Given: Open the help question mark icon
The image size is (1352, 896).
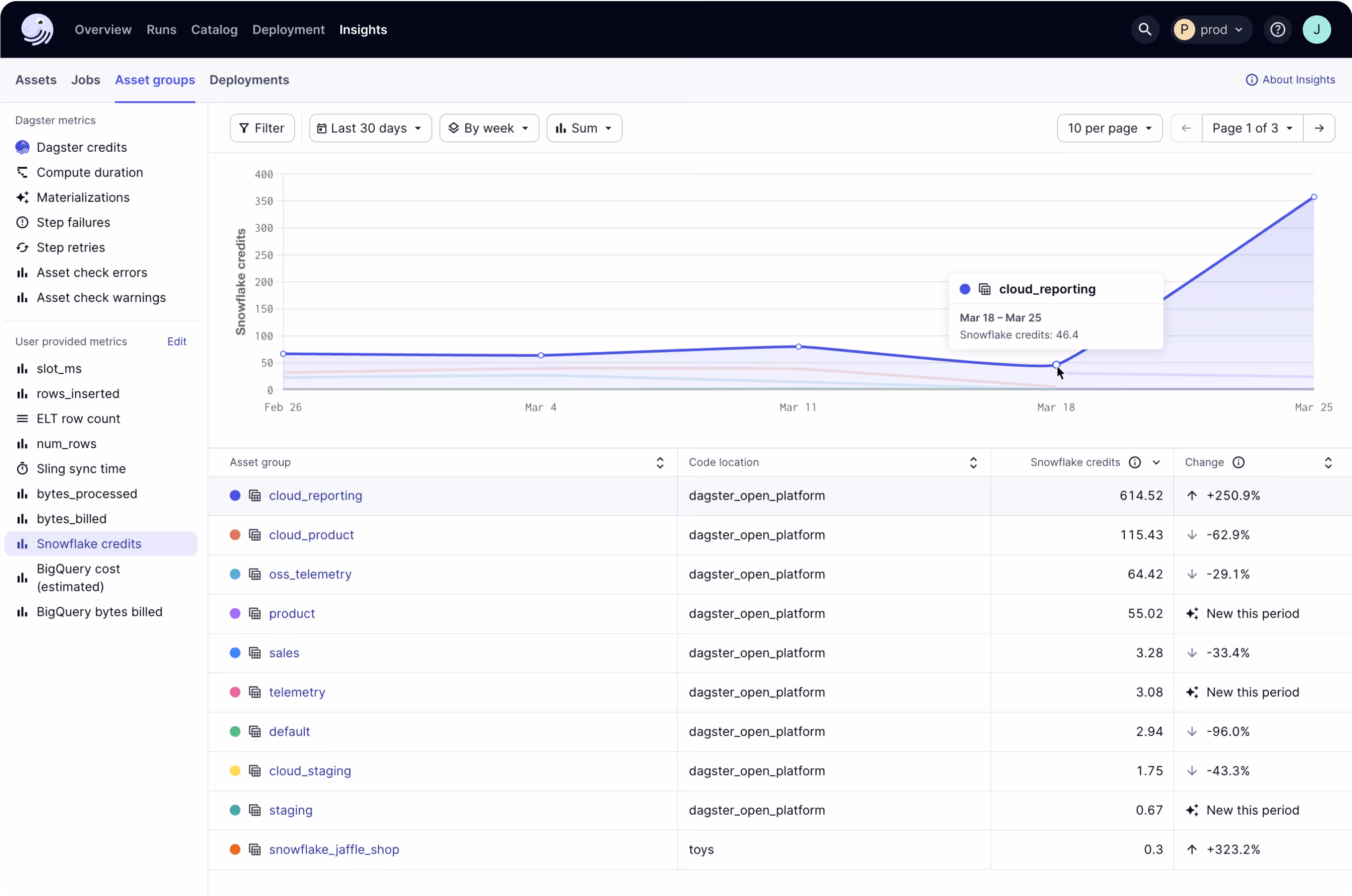Looking at the screenshot, I should (1278, 29).
